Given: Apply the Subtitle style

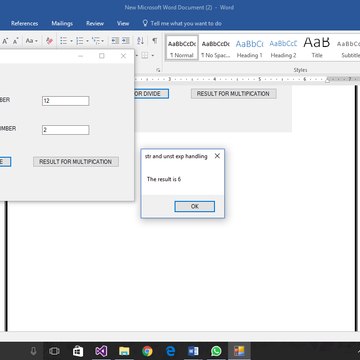Looking at the screenshot, I should pyautogui.click(x=348, y=48).
